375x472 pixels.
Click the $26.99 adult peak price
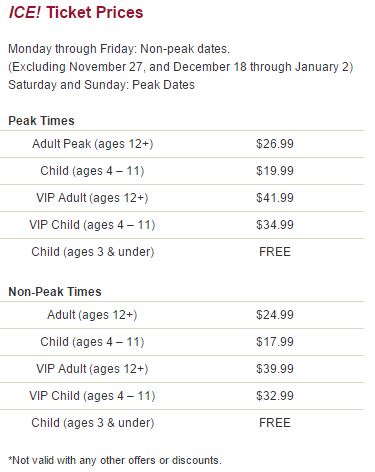click(275, 144)
